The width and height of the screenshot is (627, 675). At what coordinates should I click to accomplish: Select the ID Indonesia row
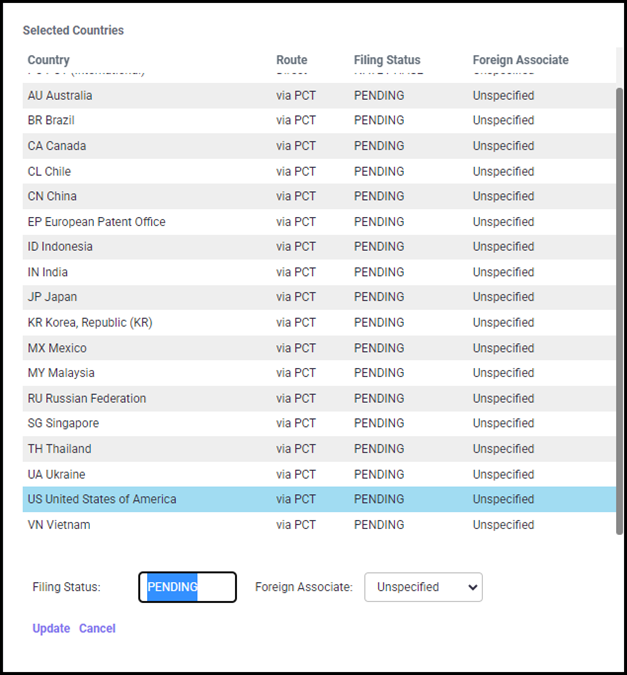point(60,247)
